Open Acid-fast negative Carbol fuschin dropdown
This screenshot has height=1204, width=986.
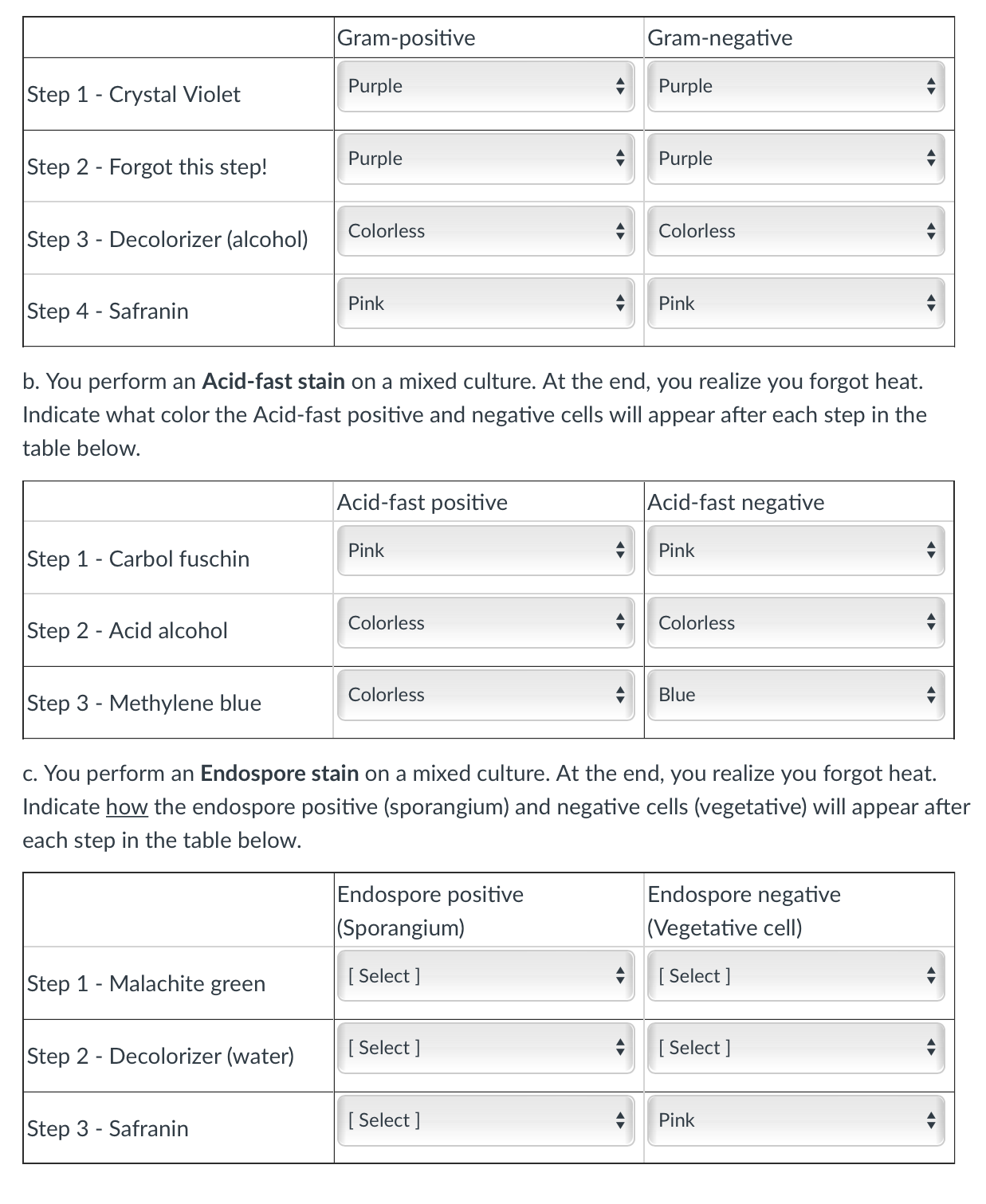[795, 551]
